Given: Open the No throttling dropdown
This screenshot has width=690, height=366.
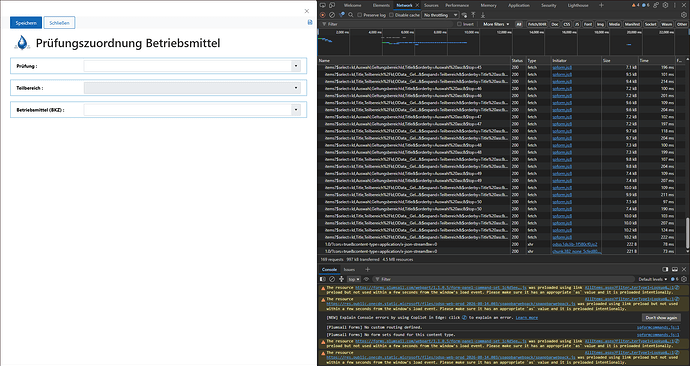Looking at the screenshot, I should pyautogui.click(x=440, y=15).
